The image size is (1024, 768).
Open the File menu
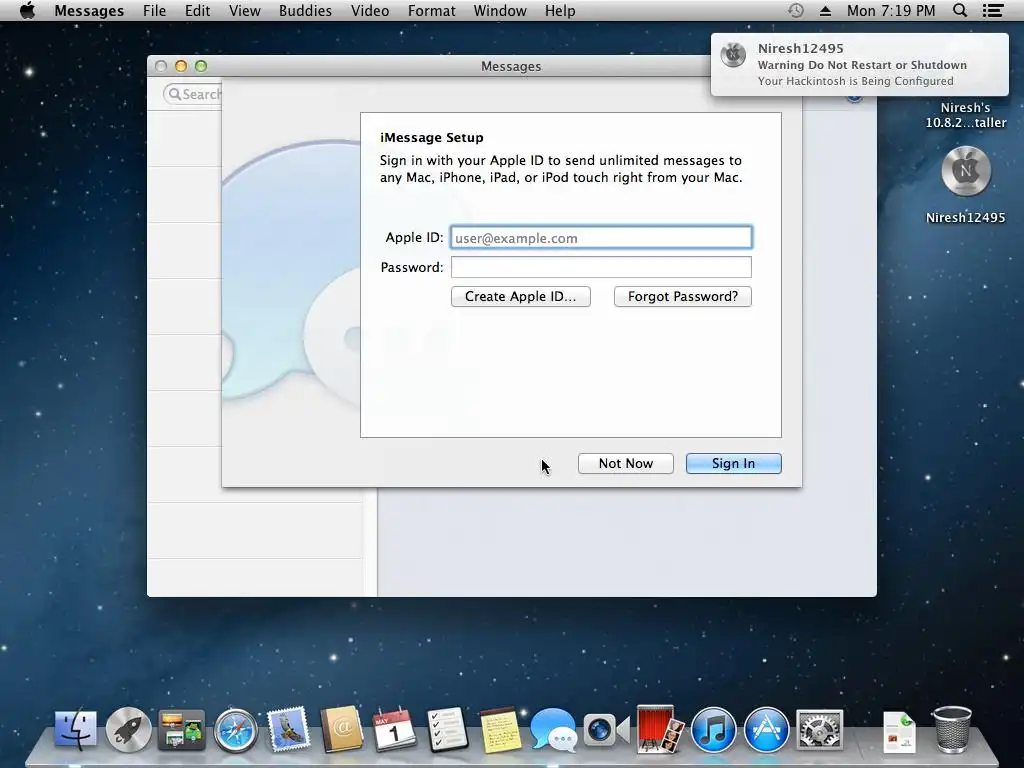(154, 10)
